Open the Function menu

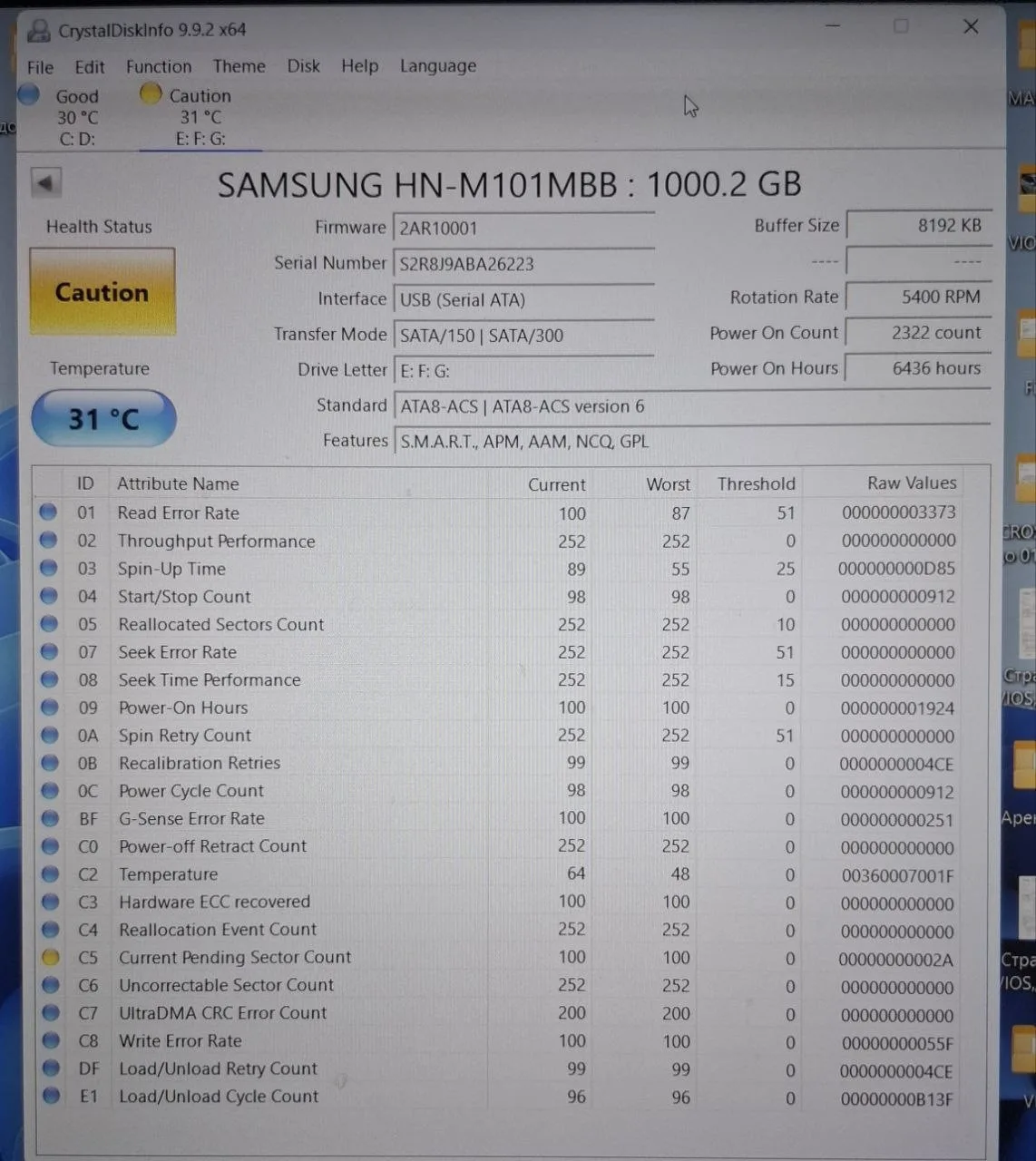pyautogui.click(x=159, y=66)
